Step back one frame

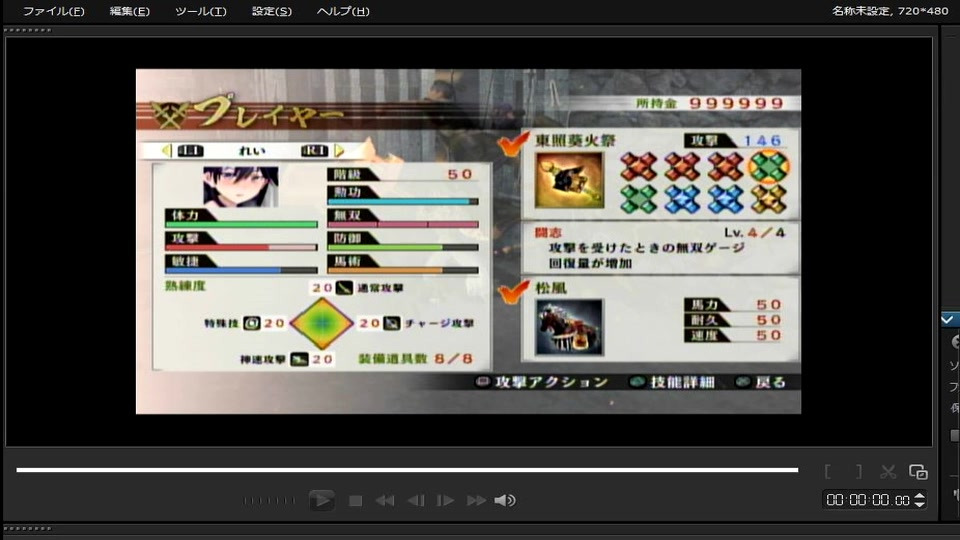(x=416, y=501)
